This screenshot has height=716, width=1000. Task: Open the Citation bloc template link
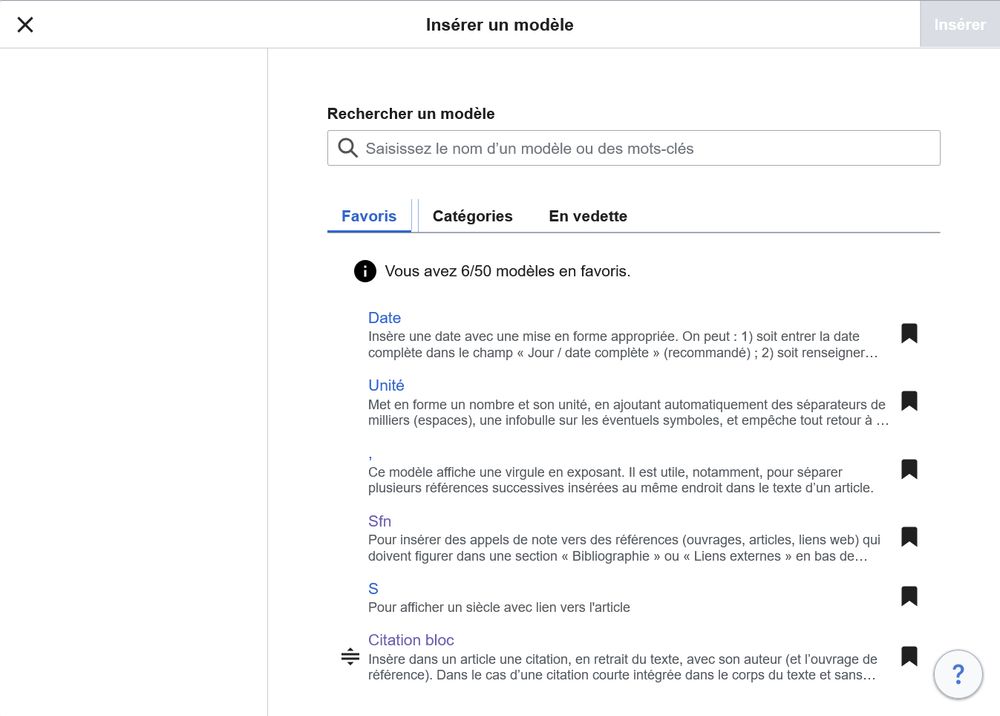pyautogui.click(x=411, y=639)
